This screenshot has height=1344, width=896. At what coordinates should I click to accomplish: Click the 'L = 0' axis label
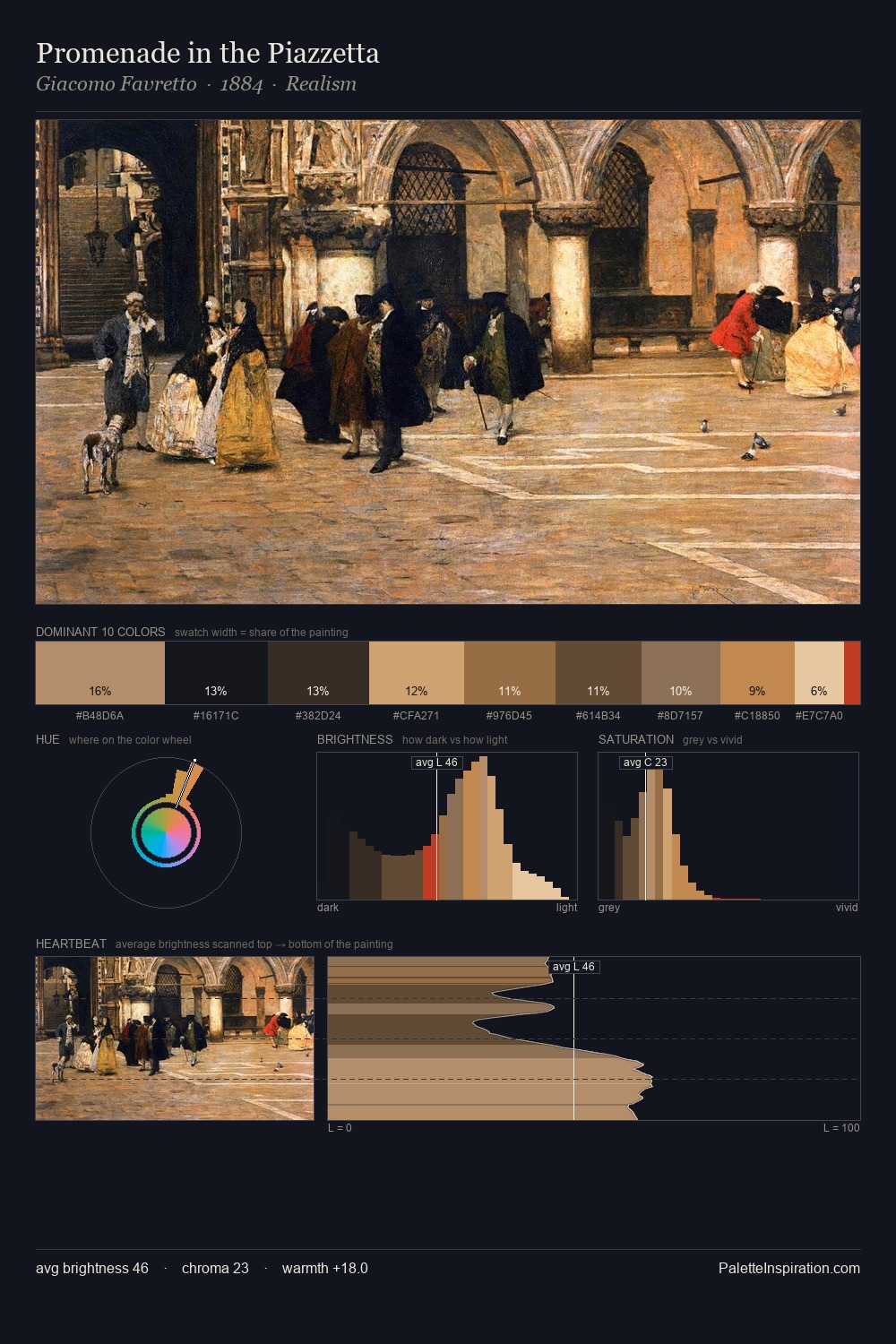(x=340, y=1128)
